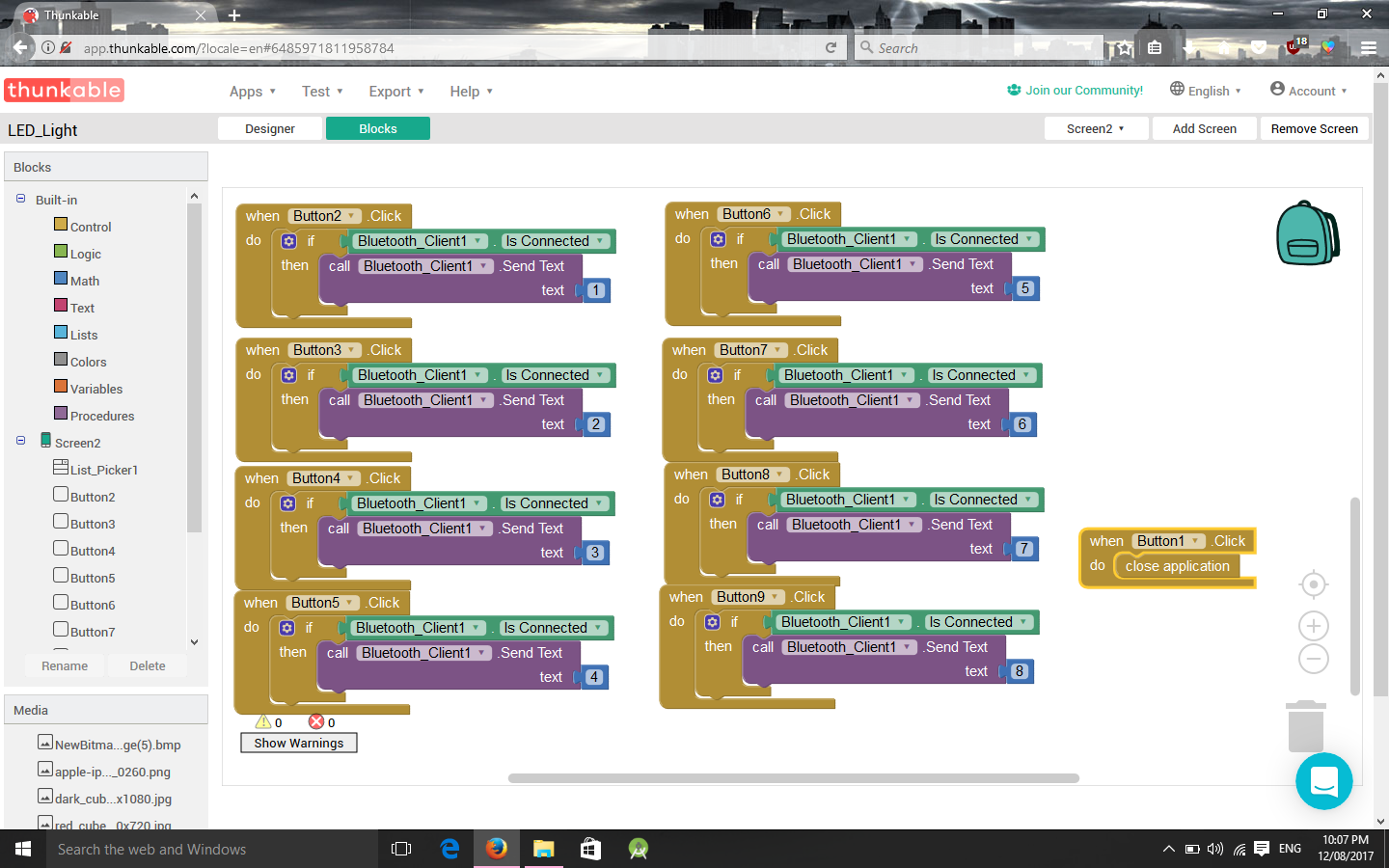The height and width of the screenshot is (868, 1389).
Task: Open the if-block gear in Button9 handler
Action: click(712, 622)
